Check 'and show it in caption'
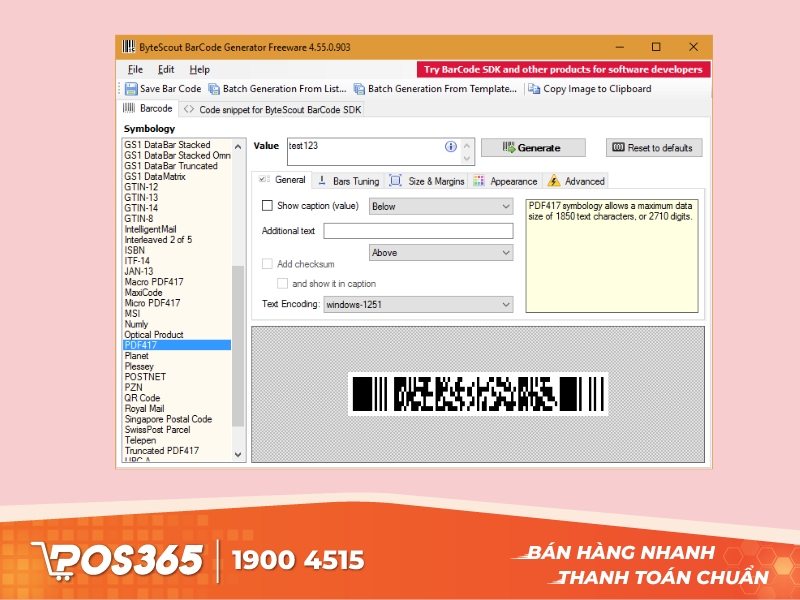Viewport: 800px width, 600px height. pyautogui.click(x=282, y=284)
